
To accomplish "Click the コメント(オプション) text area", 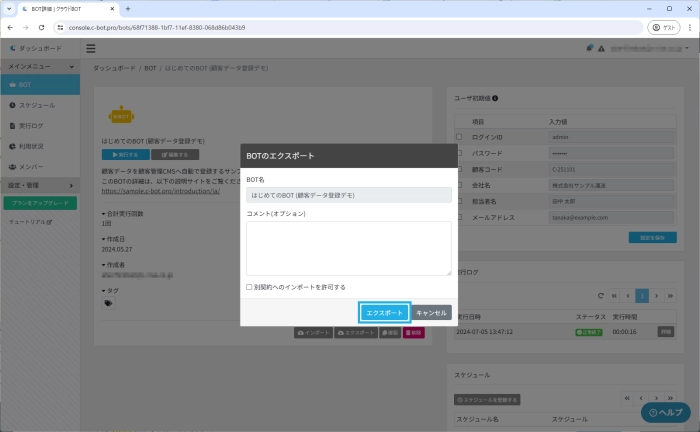I will [x=348, y=247].
